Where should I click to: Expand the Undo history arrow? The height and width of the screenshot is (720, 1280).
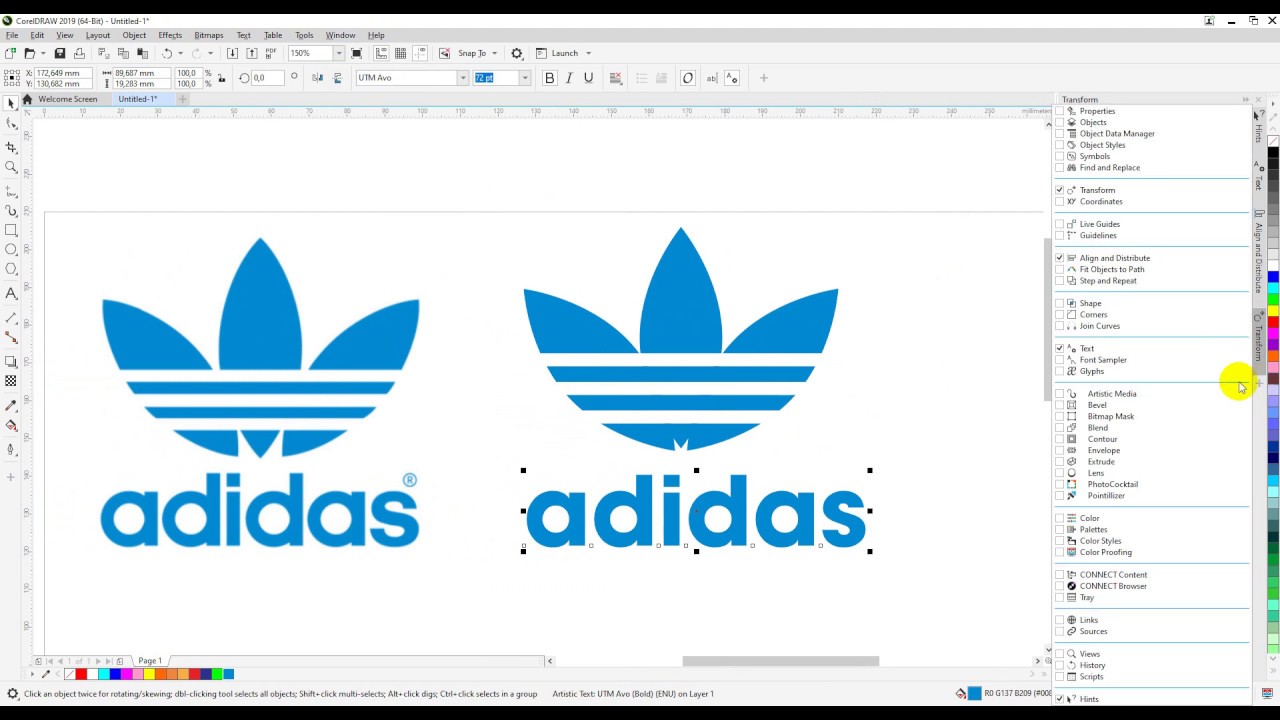180,53
